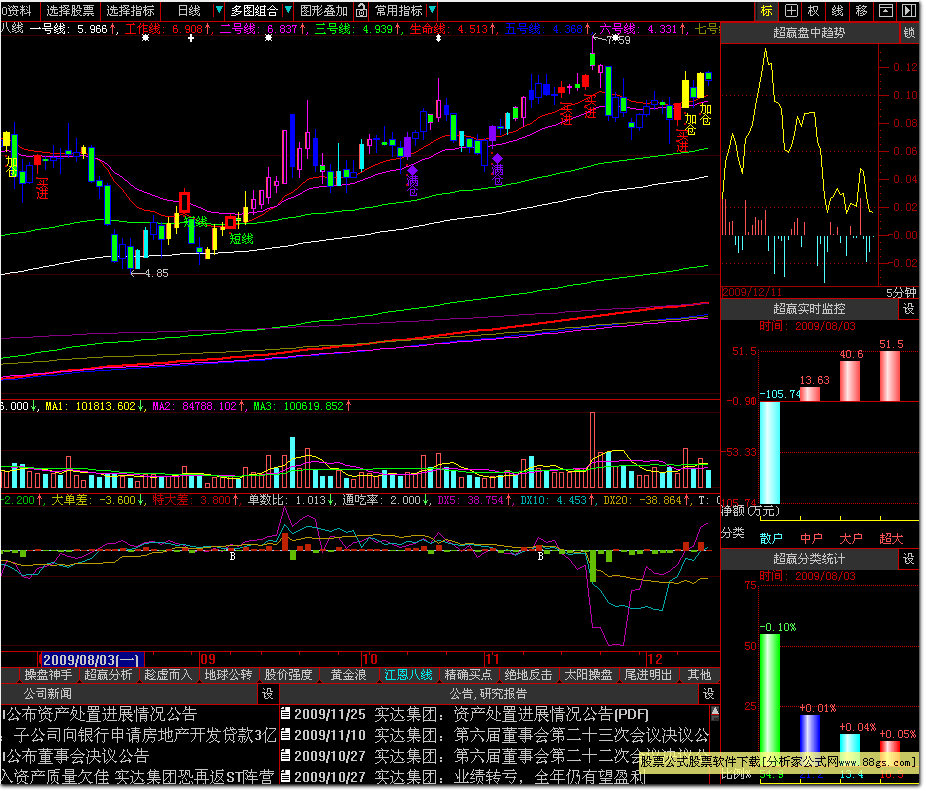Image resolution: width=926 pixels, height=791 pixels.
Task: Open the 多图组合 dropdown arrow
Action: (288, 10)
